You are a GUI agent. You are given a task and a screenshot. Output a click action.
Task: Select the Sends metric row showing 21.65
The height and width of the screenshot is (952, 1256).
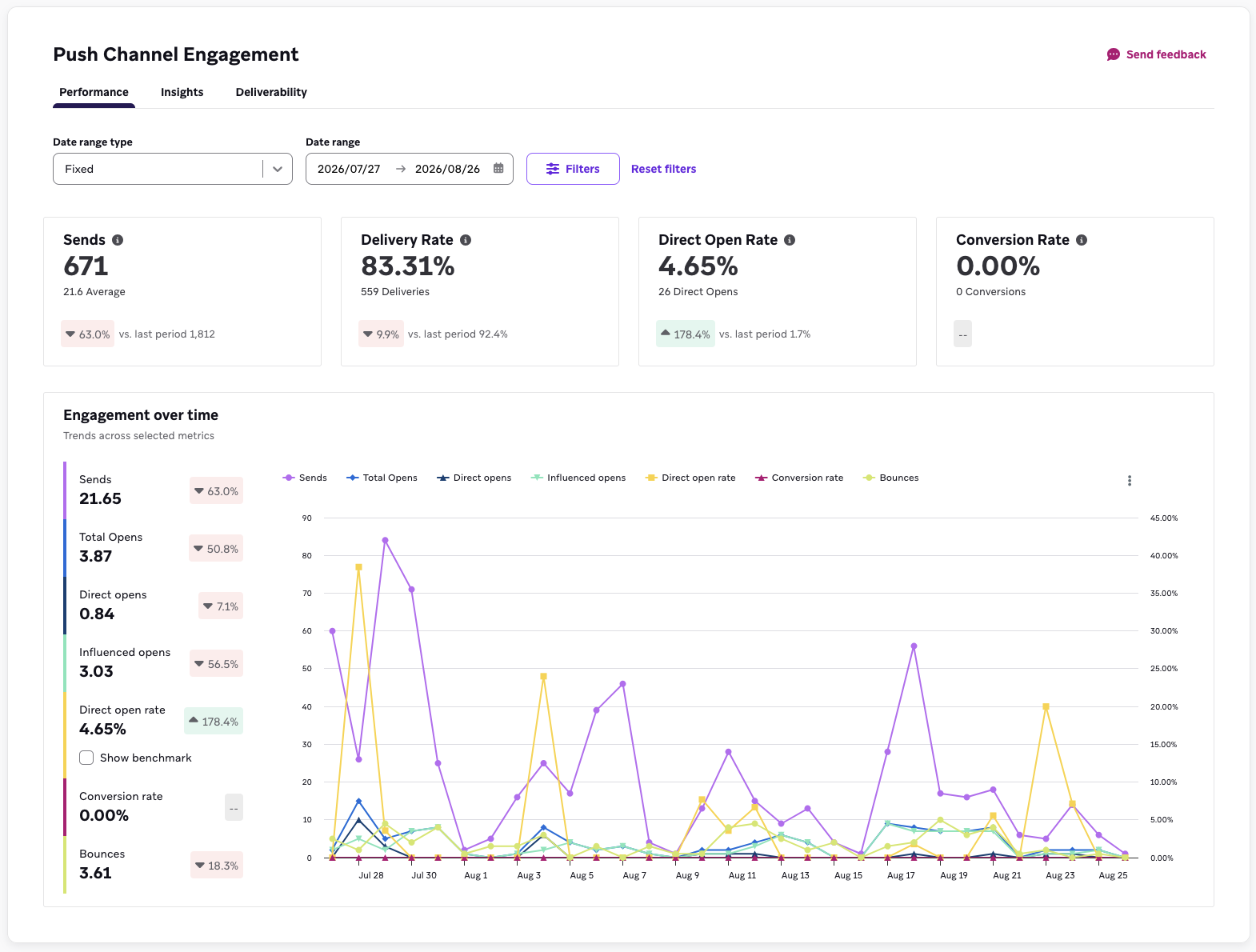click(154, 490)
